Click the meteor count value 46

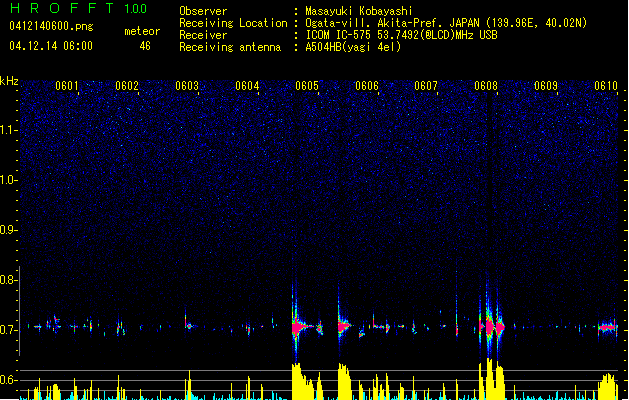tap(145, 46)
